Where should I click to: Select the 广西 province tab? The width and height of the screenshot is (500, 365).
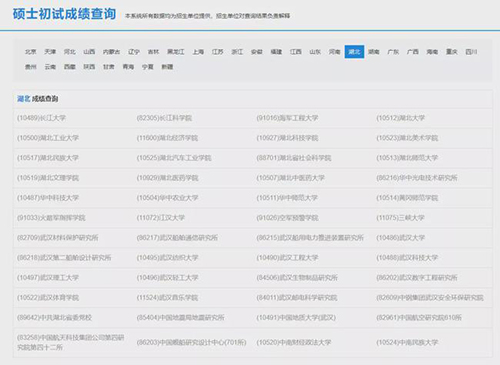(413, 52)
